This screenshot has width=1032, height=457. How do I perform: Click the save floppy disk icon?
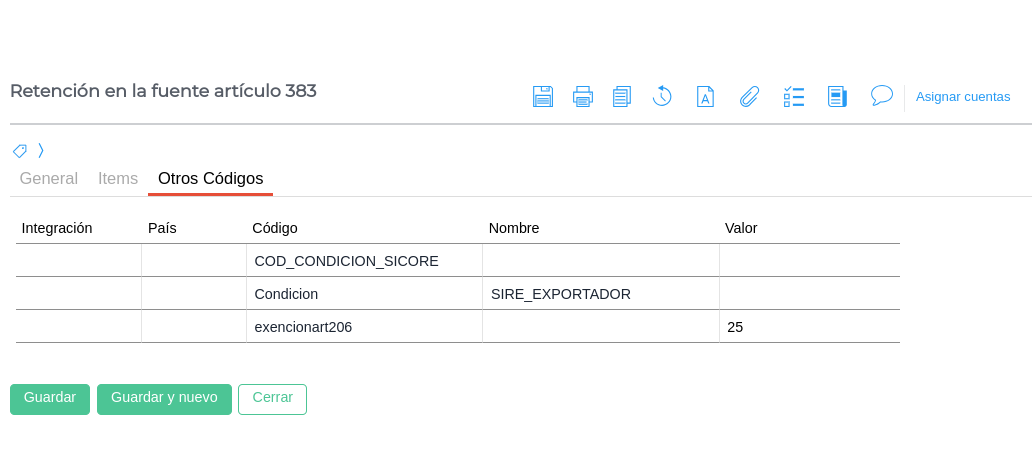[x=543, y=97]
